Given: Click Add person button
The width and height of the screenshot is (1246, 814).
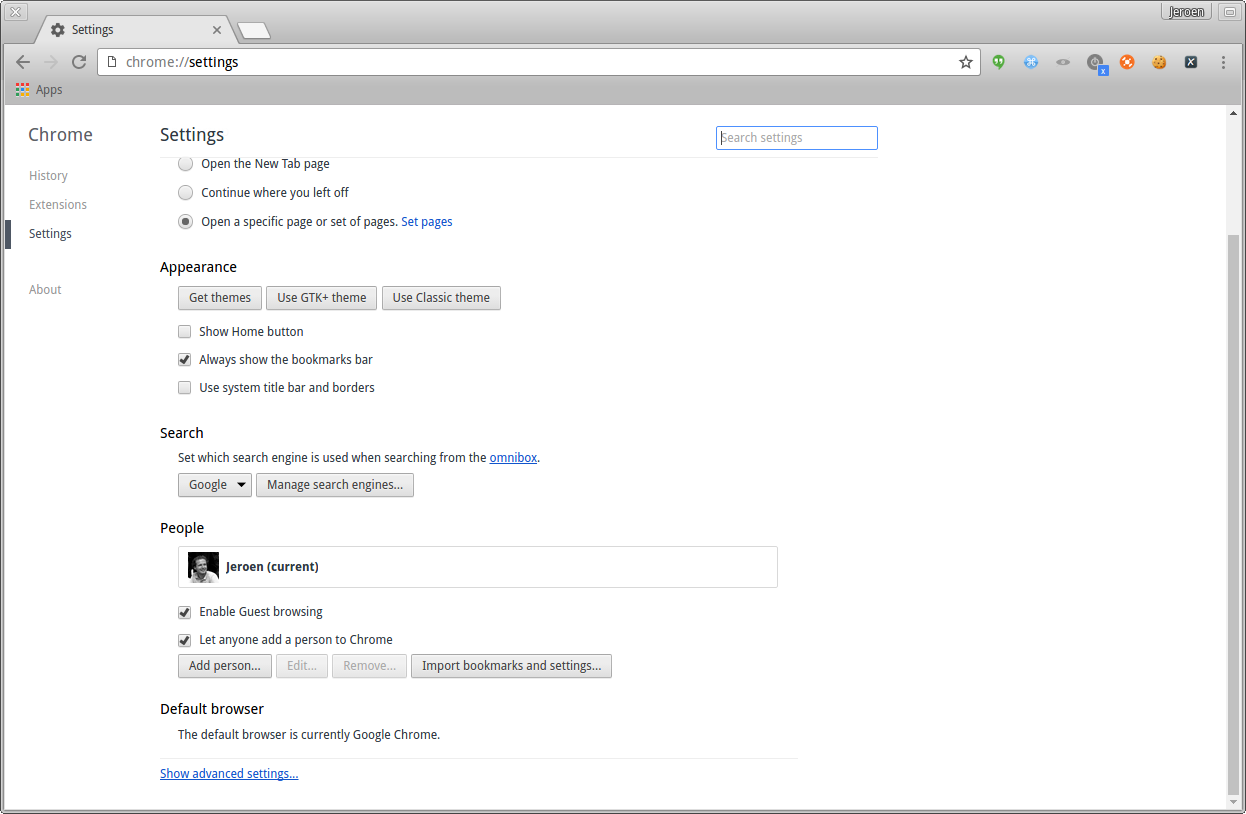Looking at the screenshot, I should pyautogui.click(x=225, y=666).
